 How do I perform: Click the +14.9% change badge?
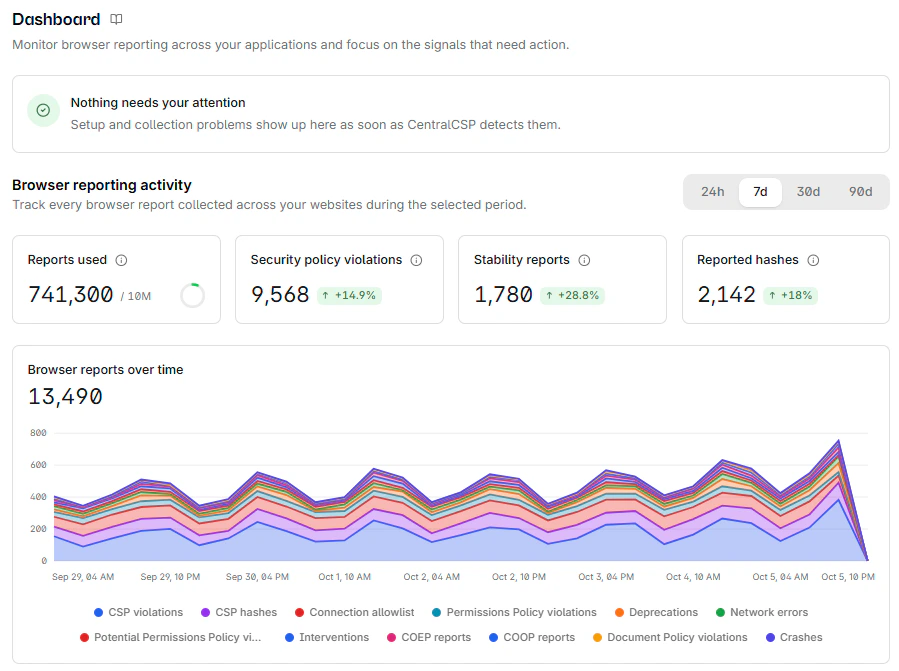[x=349, y=295]
